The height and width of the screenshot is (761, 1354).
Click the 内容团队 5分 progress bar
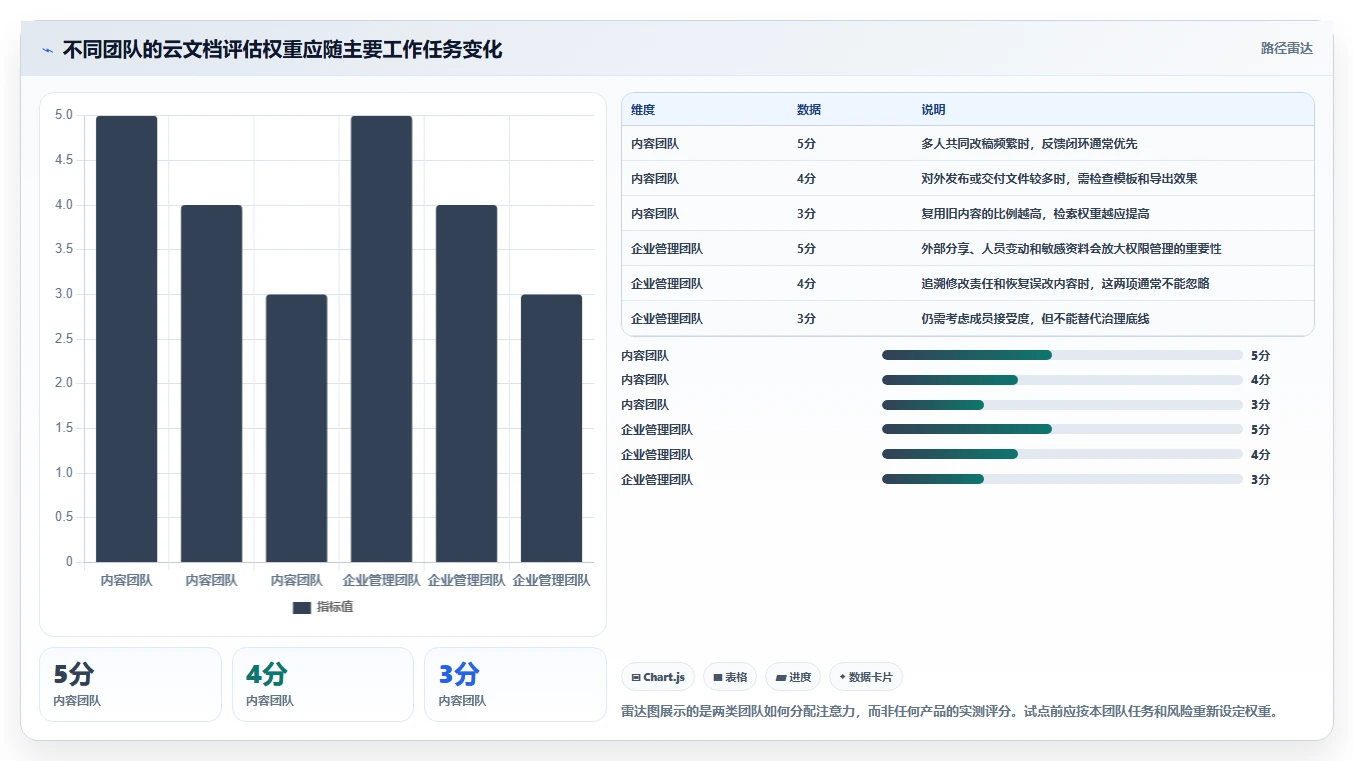pyautogui.click(x=1062, y=355)
